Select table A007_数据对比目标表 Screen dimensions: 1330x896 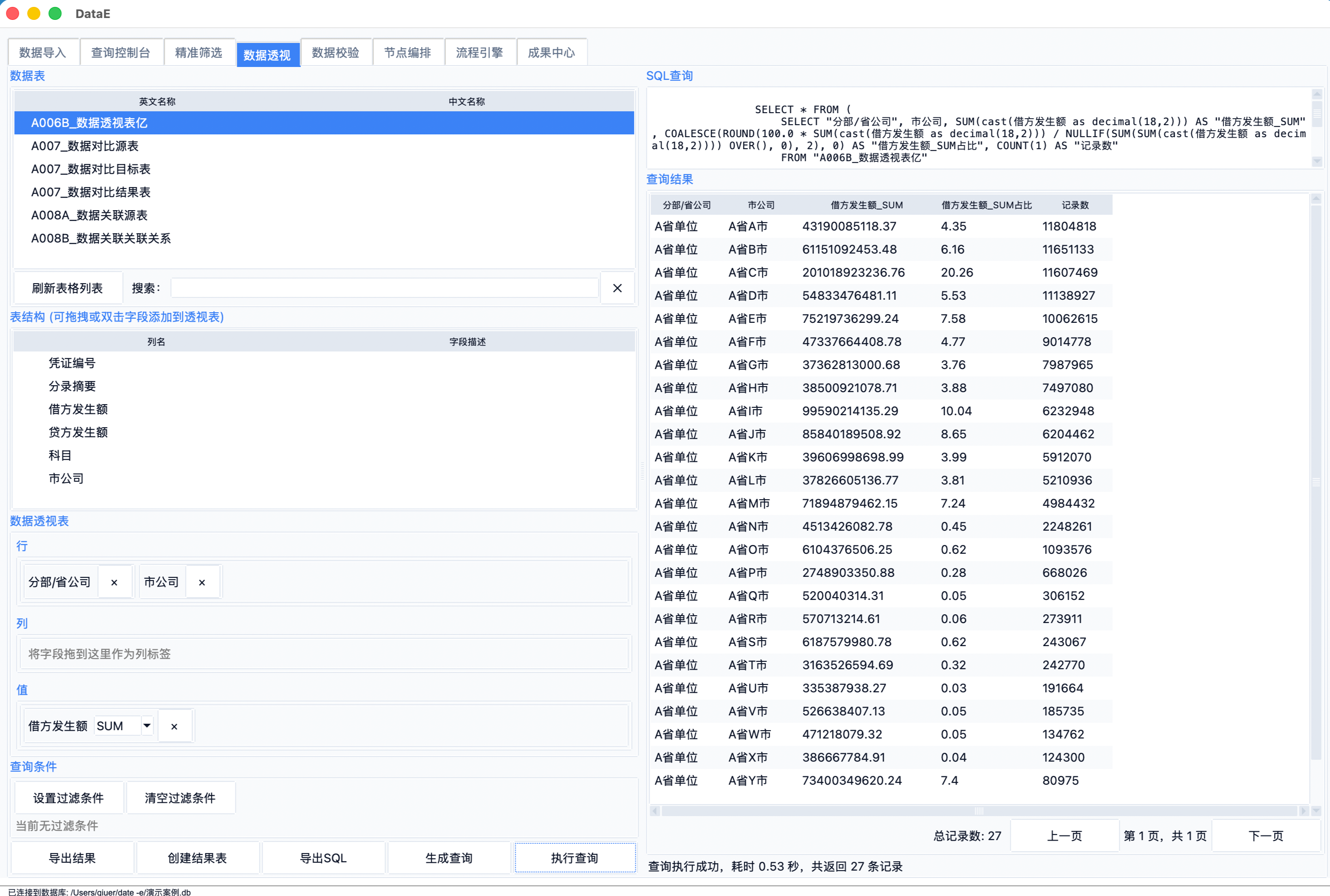coord(324,169)
